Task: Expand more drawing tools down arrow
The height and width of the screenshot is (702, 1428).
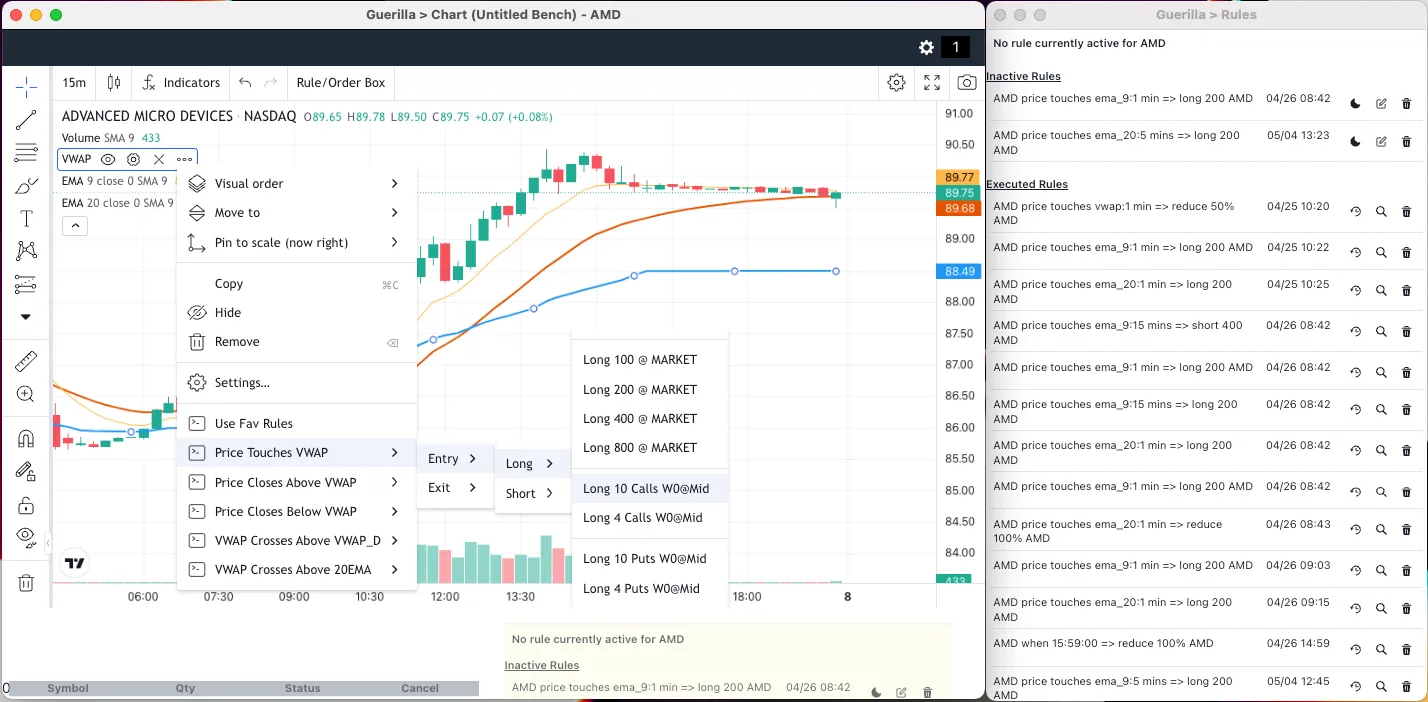Action: [26, 317]
